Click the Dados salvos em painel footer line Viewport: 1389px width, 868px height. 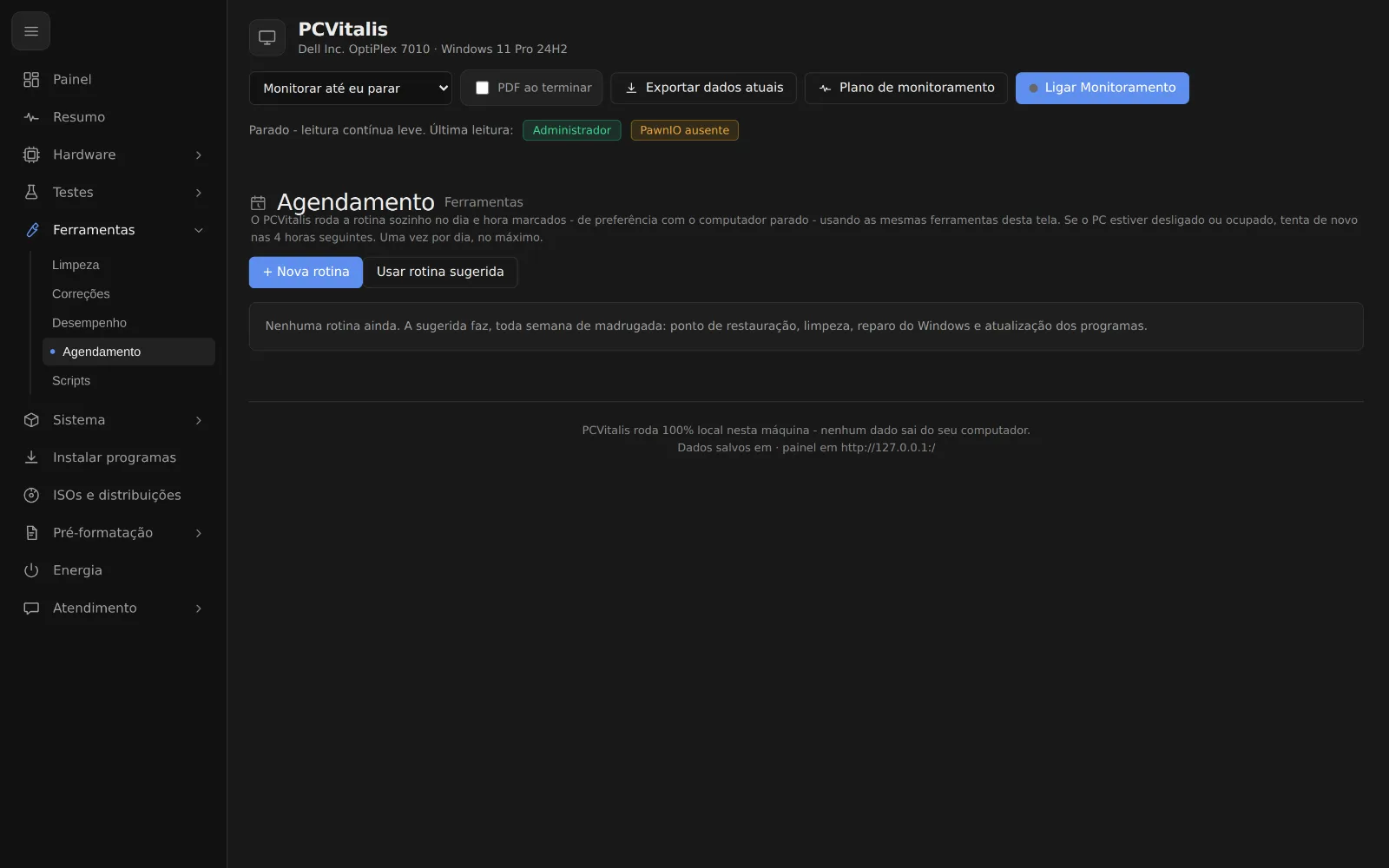click(x=806, y=448)
